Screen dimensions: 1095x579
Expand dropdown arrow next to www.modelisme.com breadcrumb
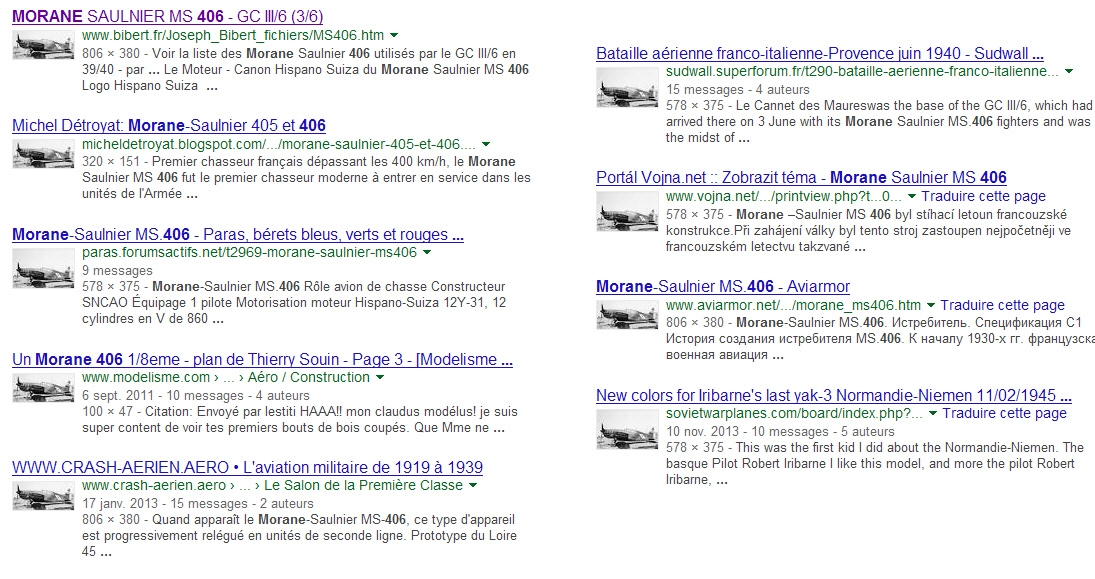pyautogui.click(x=380, y=377)
